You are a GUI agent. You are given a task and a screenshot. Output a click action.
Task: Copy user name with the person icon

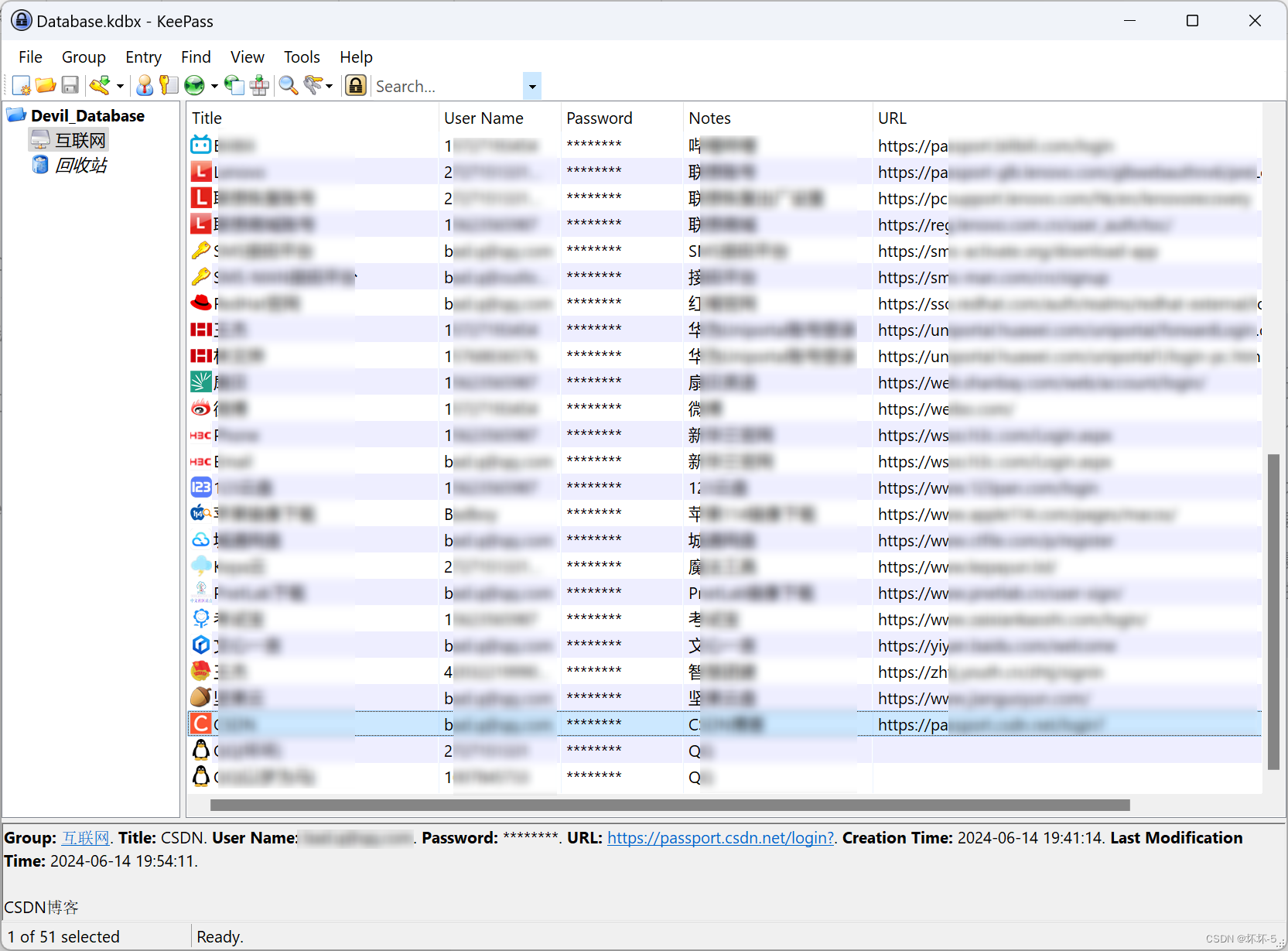point(145,85)
